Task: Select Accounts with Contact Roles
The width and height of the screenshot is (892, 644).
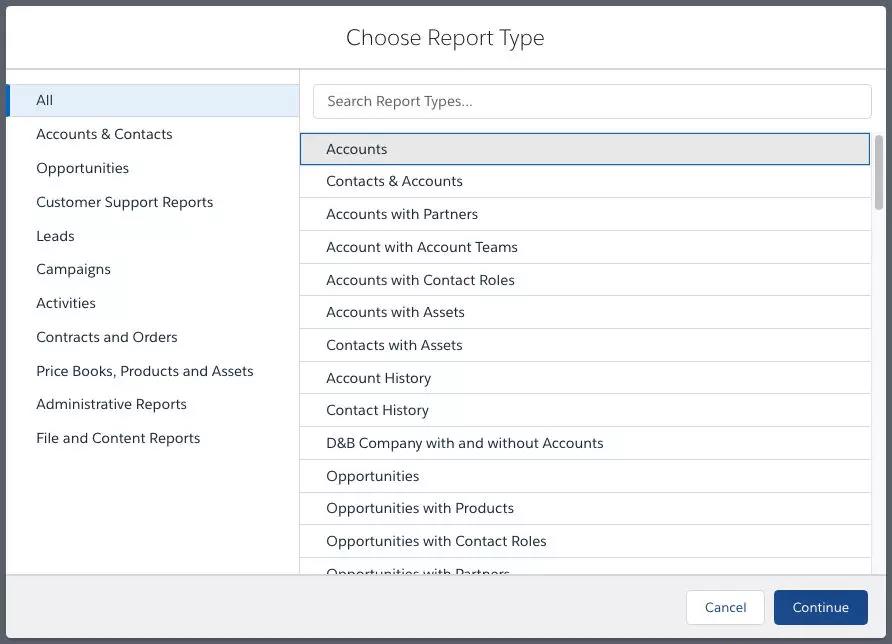Action: [x=420, y=280]
